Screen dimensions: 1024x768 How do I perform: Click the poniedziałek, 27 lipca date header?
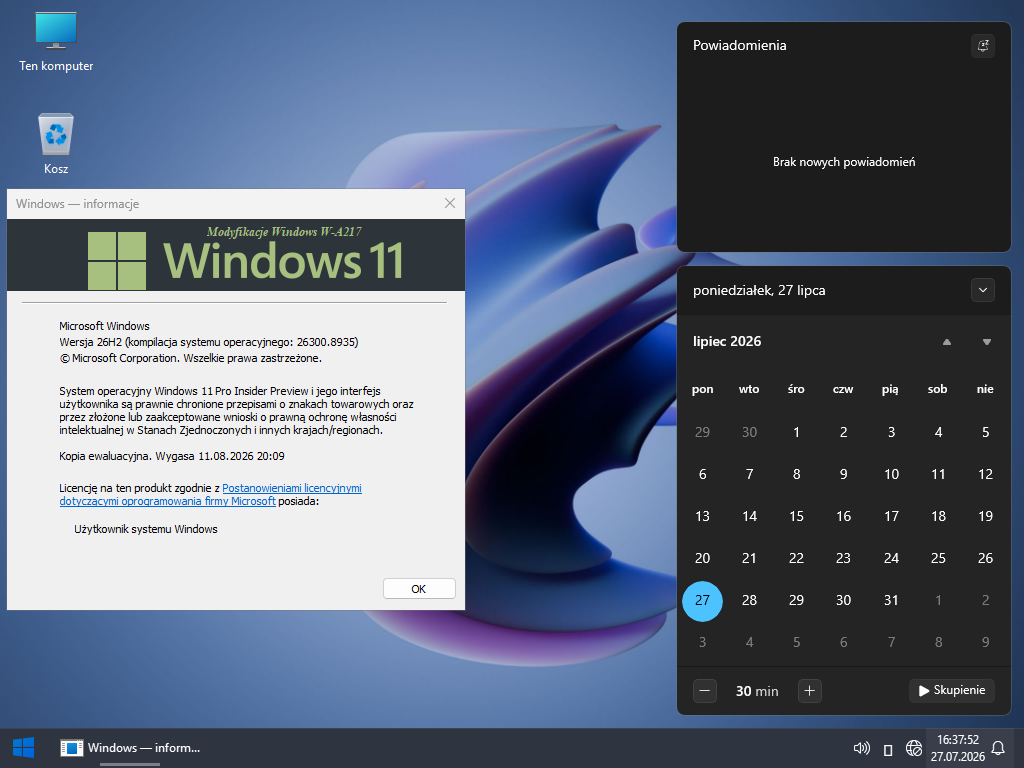click(x=759, y=291)
